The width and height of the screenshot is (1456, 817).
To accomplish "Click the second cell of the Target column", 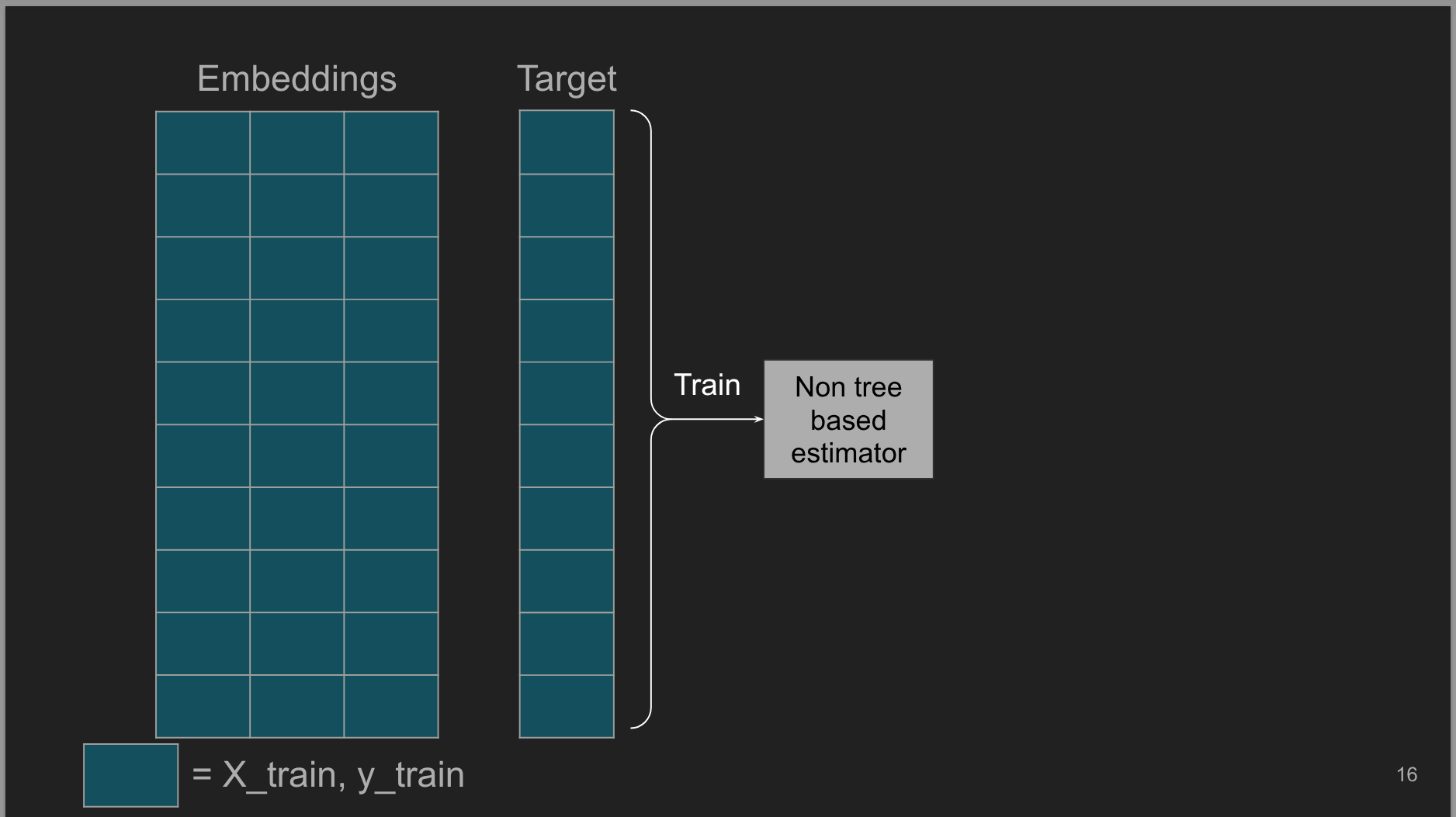I will pyautogui.click(x=567, y=206).
